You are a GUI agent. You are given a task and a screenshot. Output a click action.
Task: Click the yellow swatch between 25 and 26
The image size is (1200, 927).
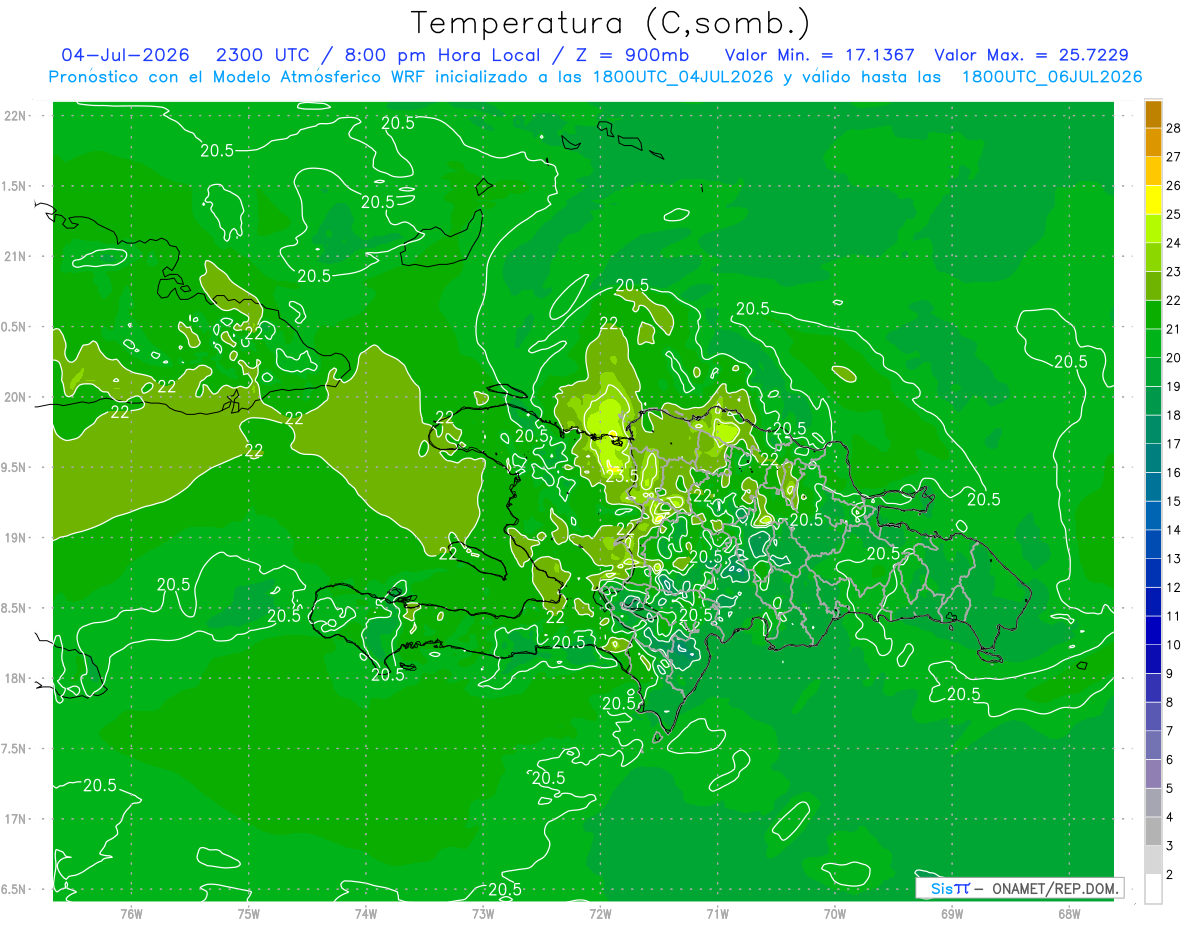click(x=1153, y=200)
